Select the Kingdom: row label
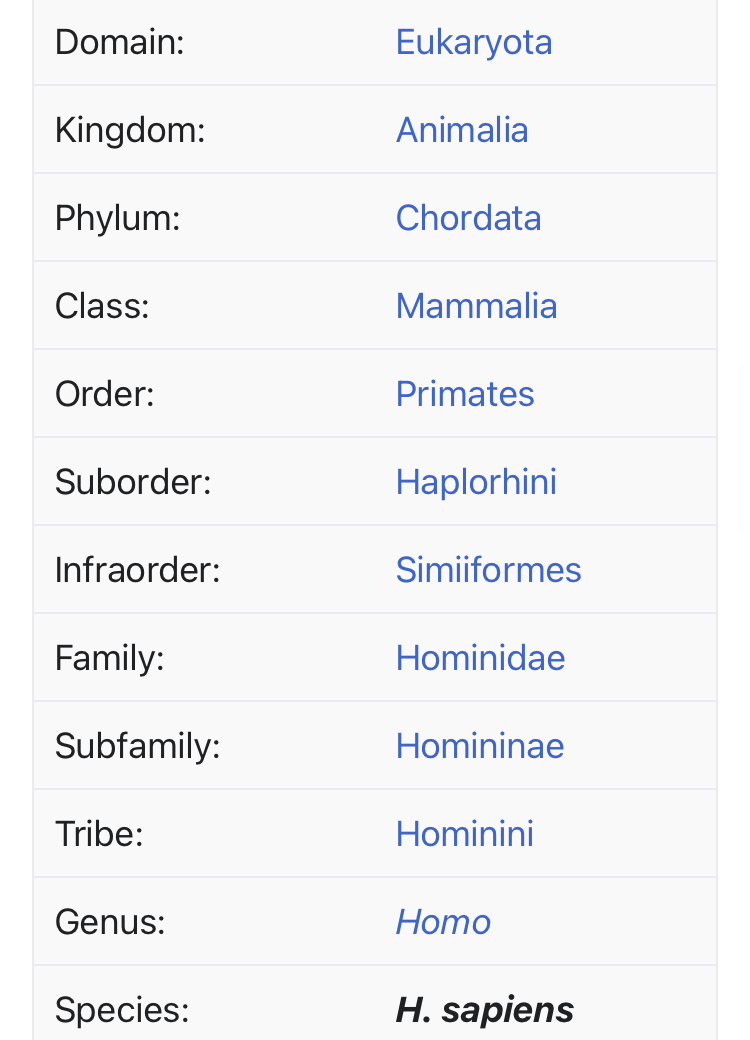The image size is (750, 1040). [x=130, y=130]
